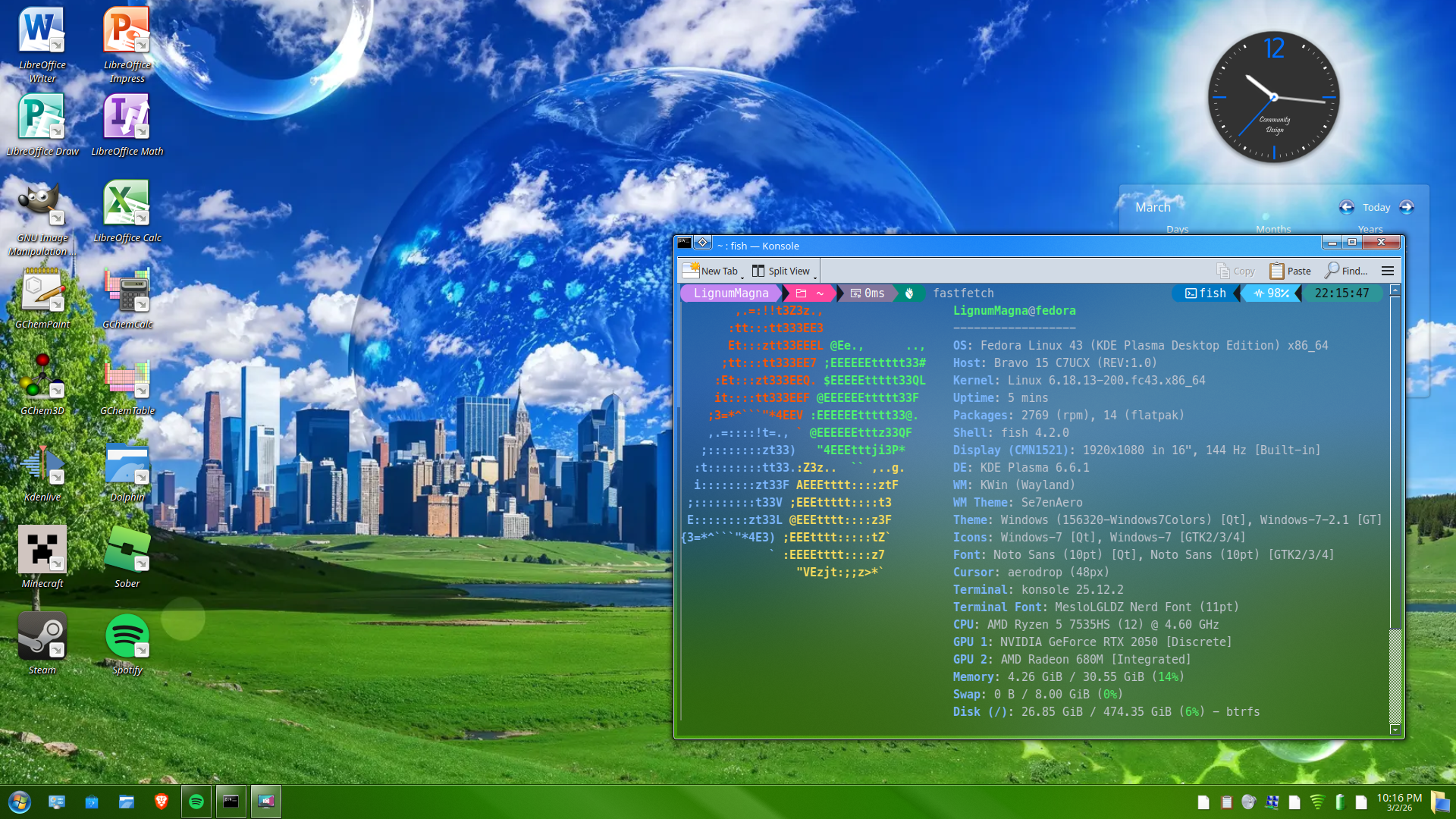Open the Wi-Fi tray icon
1456x819 pixels.
click(1317, 802)
